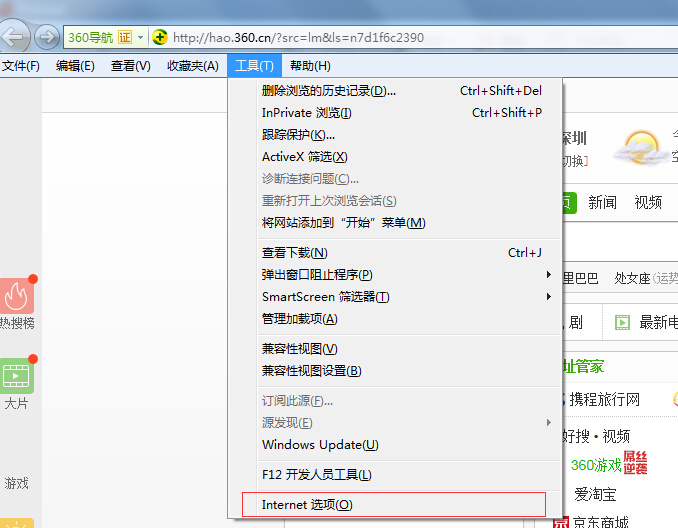Open Internet 选项(O)

click(x=394, y=504)
